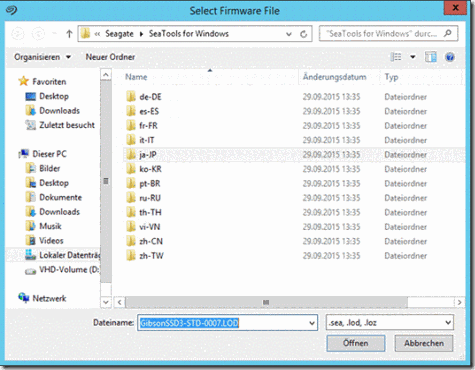The height and width of the screenshot is (370, 475).
Task: Close the Select Firmware File dialog
Action: 455,7
